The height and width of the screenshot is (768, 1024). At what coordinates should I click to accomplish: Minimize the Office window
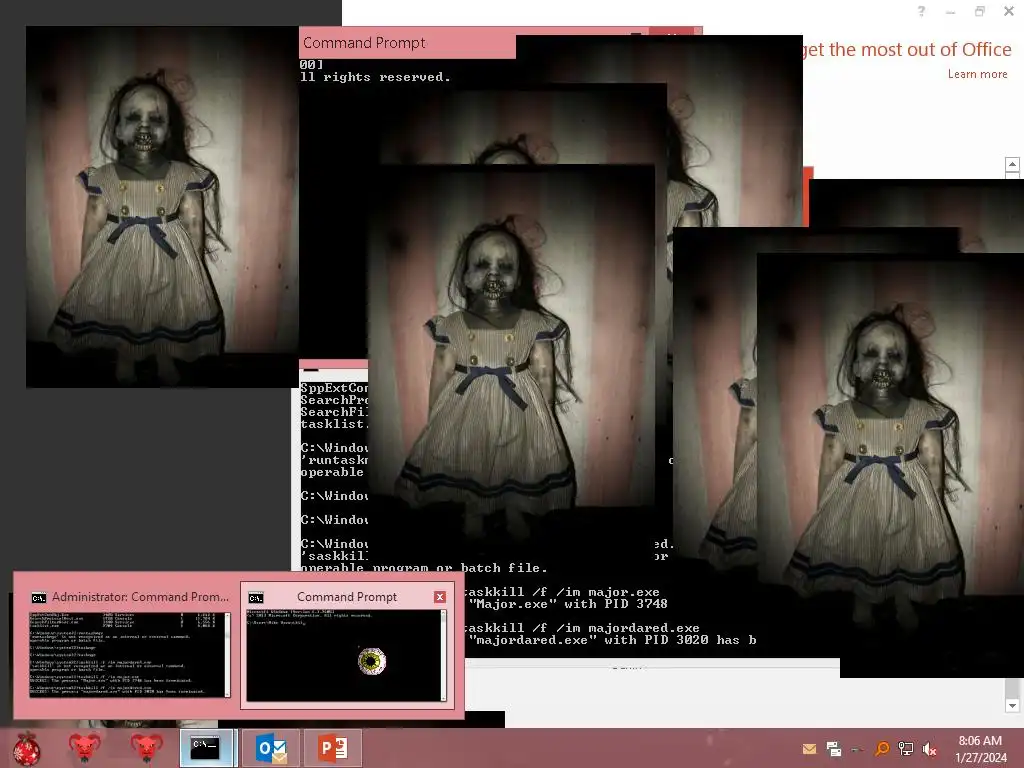pyautogui.click(x=950, y=12)
